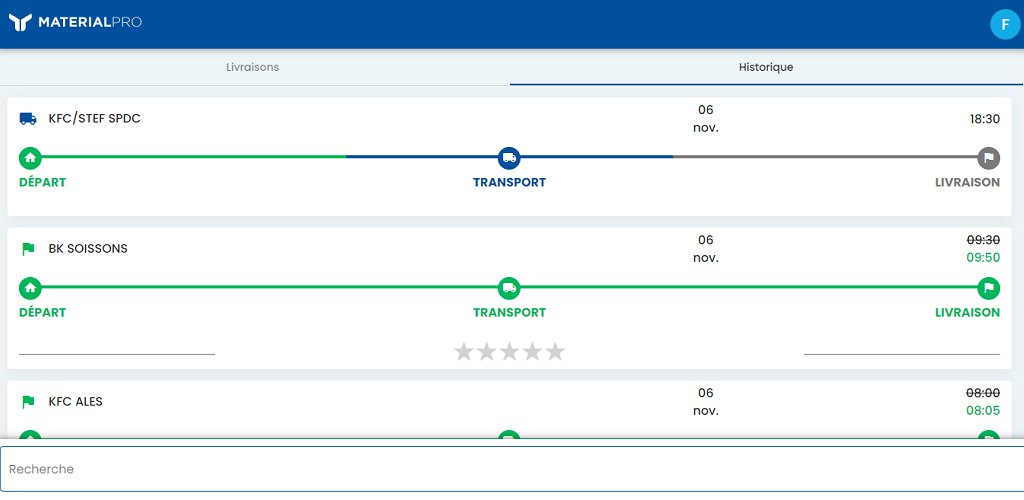Screen dimensions: 1024x500
Task: Set BK SOISSONS rating to three stars
Action: tap(509, 351)
